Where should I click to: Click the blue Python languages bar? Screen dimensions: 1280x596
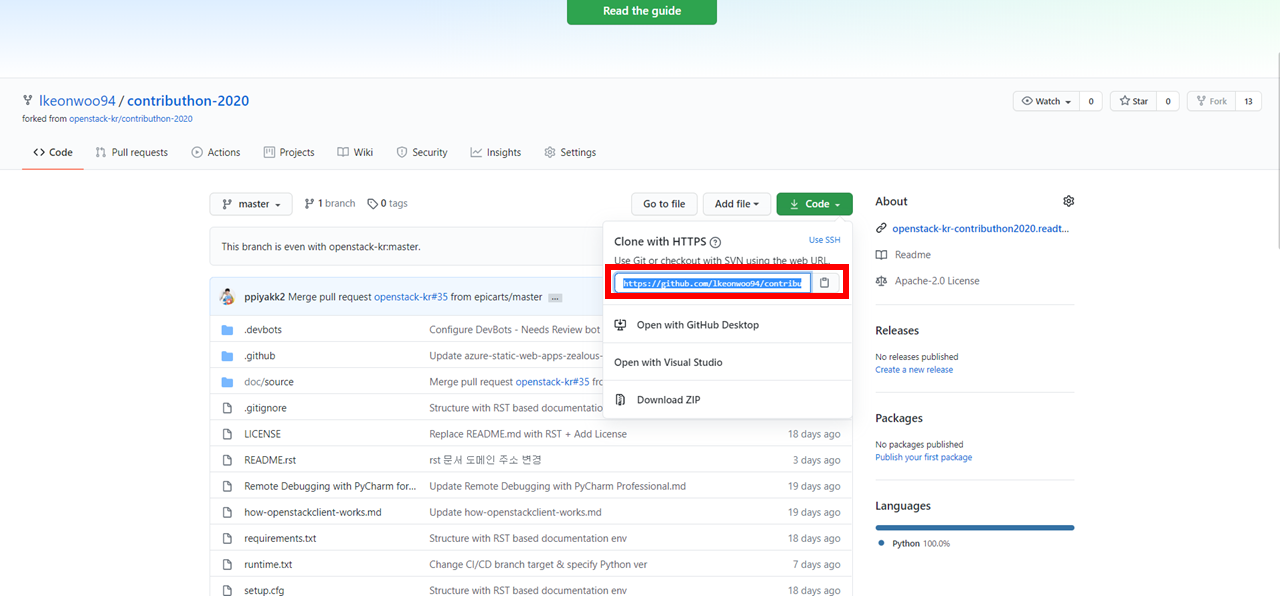[x=975, y=527]
